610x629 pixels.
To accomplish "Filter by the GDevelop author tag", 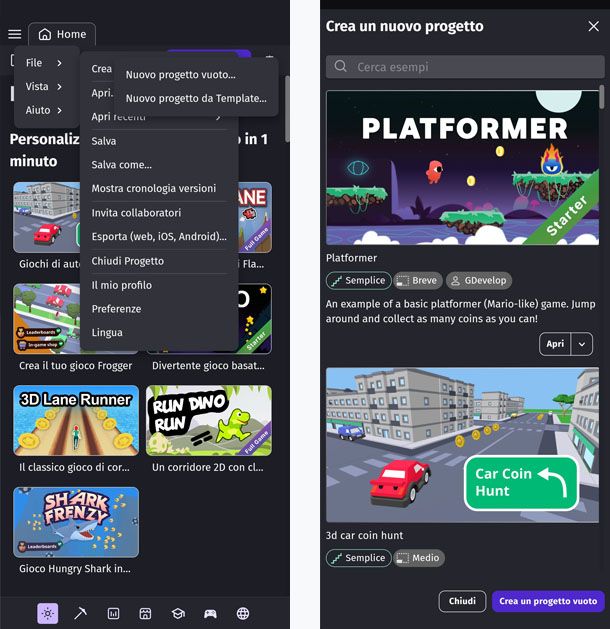I will pyautogui.click(x=479, y=280).
